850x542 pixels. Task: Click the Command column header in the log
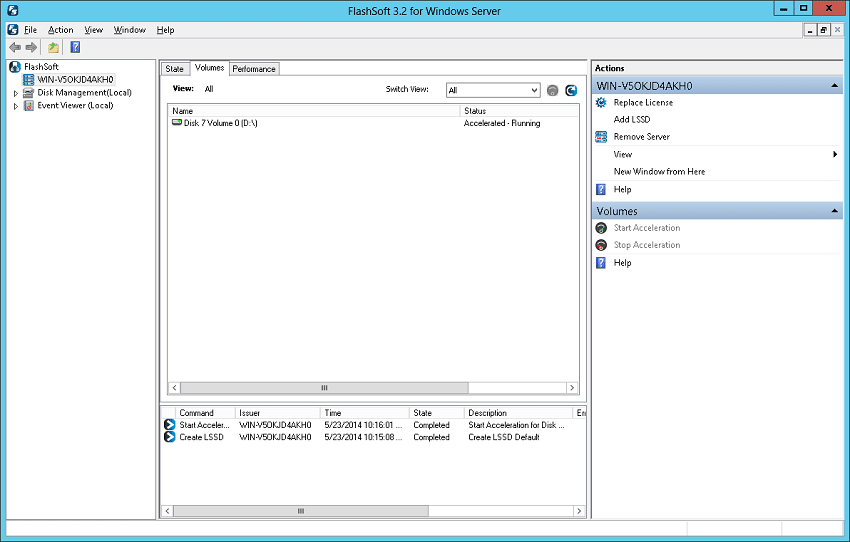(x=205, y=413)
